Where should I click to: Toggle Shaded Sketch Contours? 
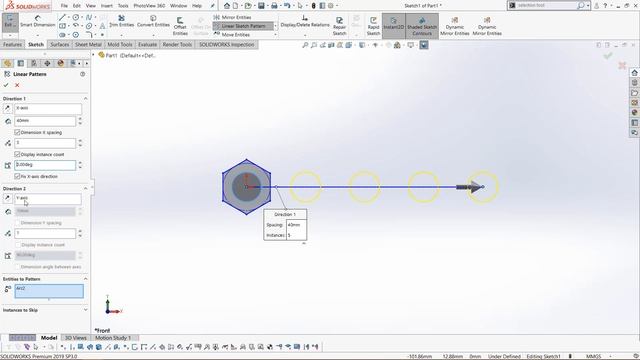(422, 25)
